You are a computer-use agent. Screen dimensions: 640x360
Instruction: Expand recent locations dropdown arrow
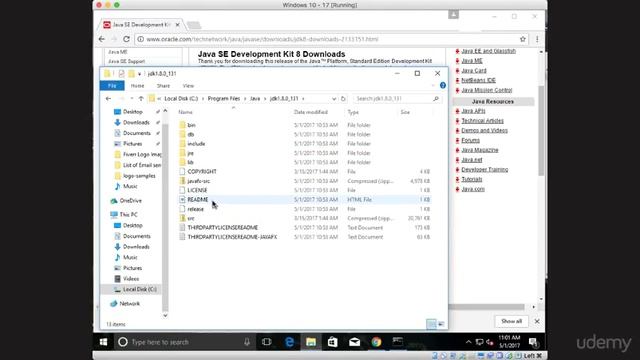[131, 99]
